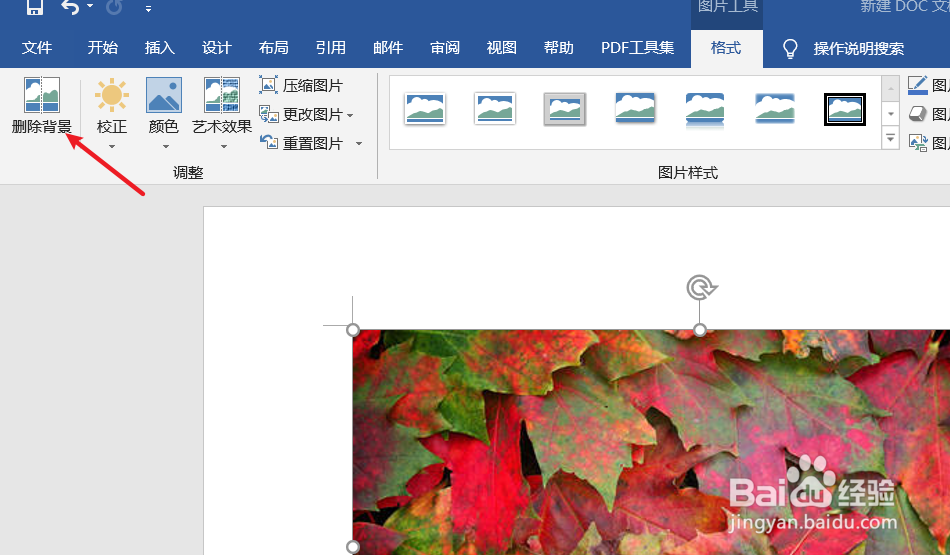The height and width of the screenshot is (555, 950).
Task: Click the top-center resize handle of the picture
Action: 700,330
